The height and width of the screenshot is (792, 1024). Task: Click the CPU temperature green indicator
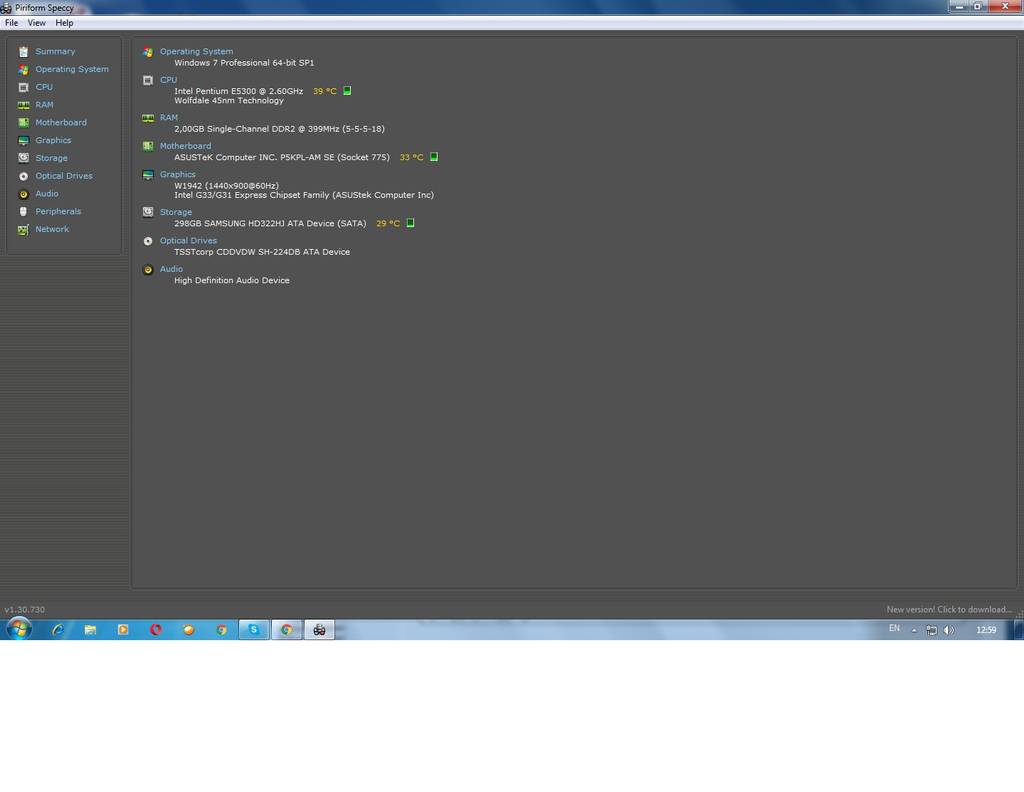coord(347,91)
